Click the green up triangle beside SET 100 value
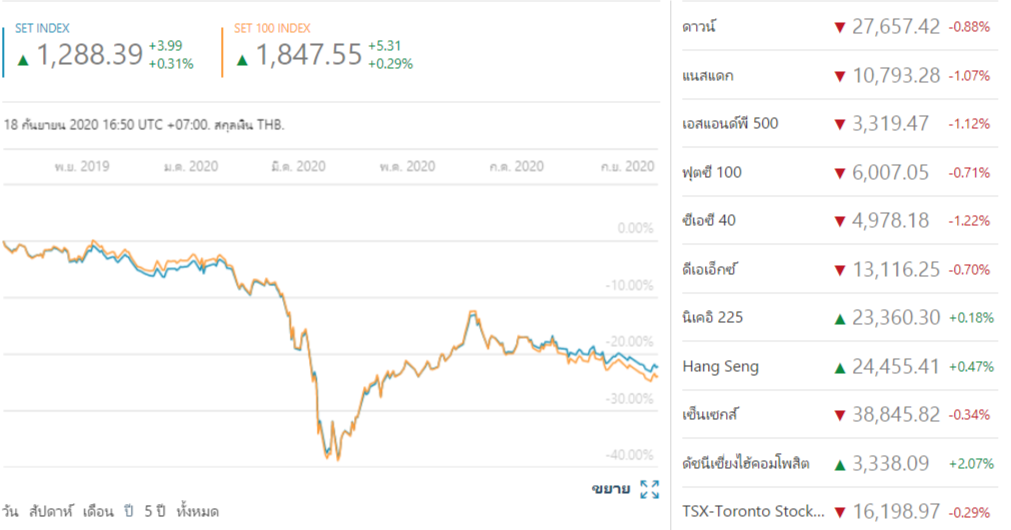This screenshot has height=530, width=1011. [x=242, y=58]
